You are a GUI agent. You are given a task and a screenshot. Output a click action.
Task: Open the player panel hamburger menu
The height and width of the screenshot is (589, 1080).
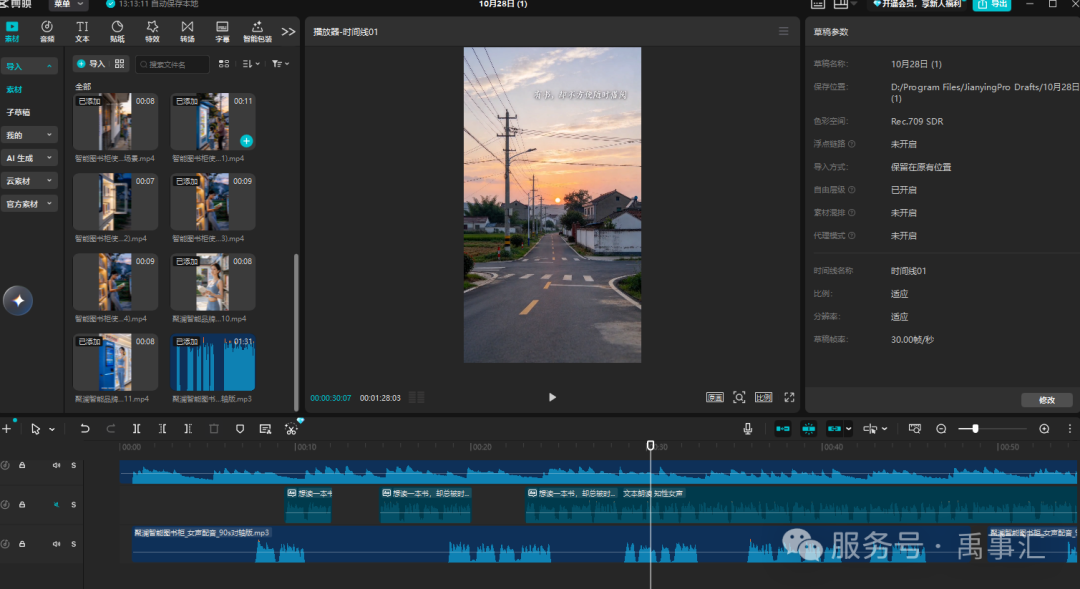(784, 31)
